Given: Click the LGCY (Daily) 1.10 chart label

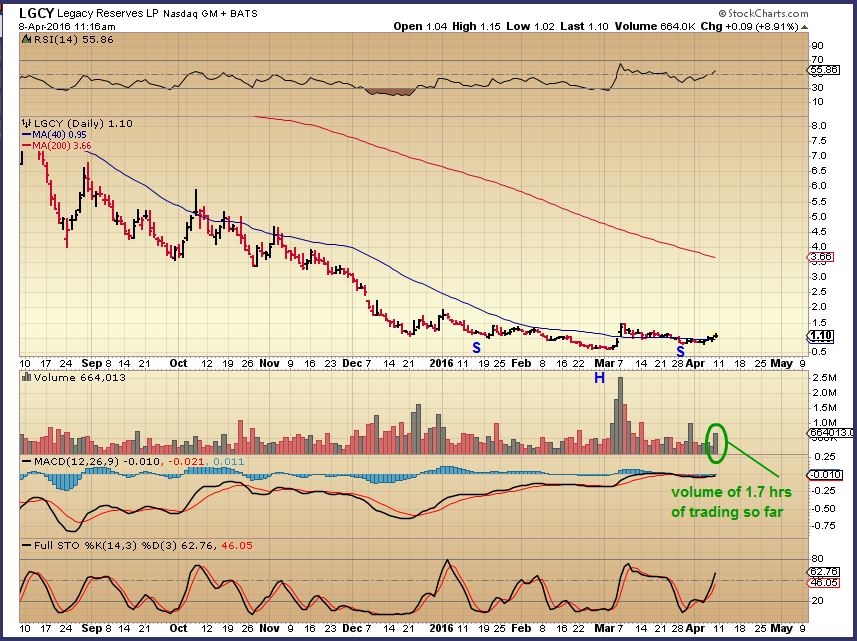Looking at the screenshot, I should coord(83,124).
